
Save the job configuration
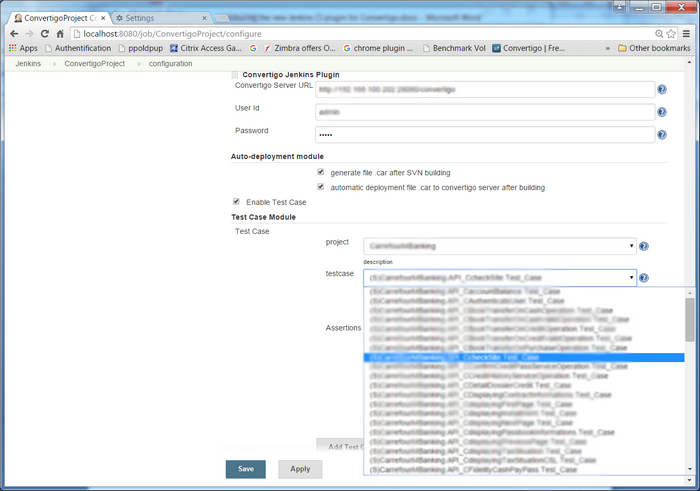246,469
